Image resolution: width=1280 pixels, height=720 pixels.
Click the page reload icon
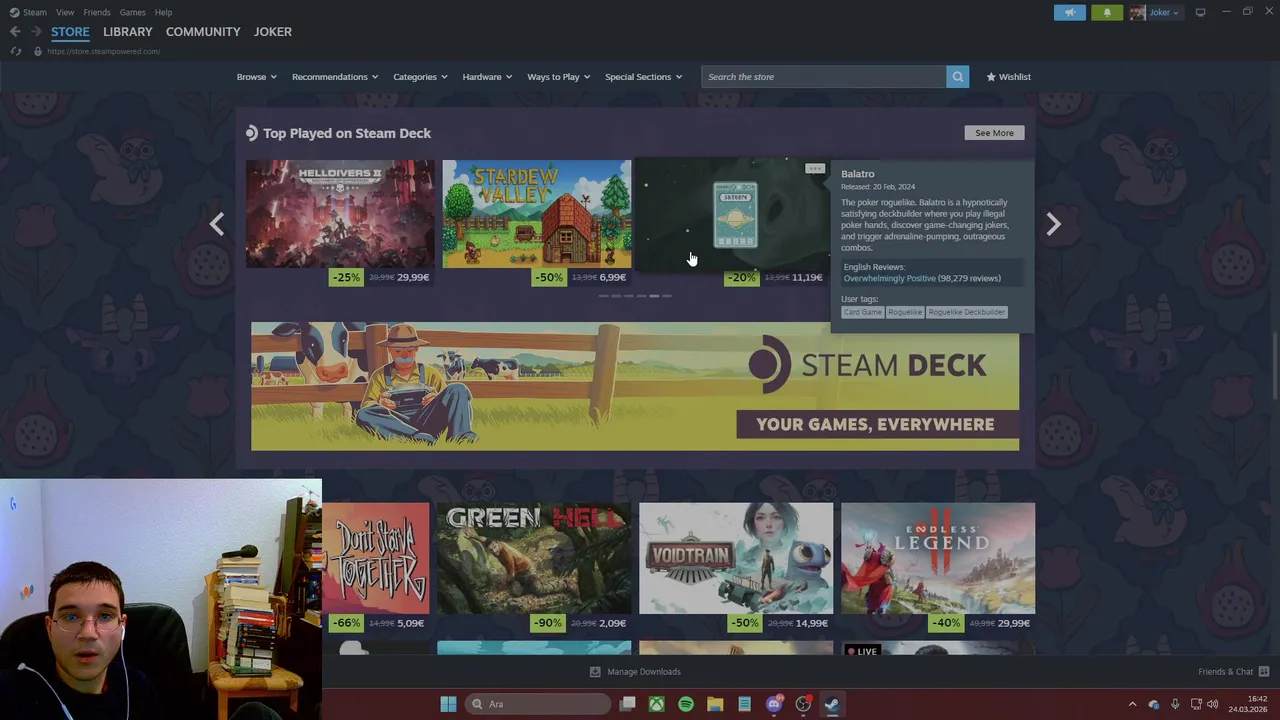[x=16, y=51]
